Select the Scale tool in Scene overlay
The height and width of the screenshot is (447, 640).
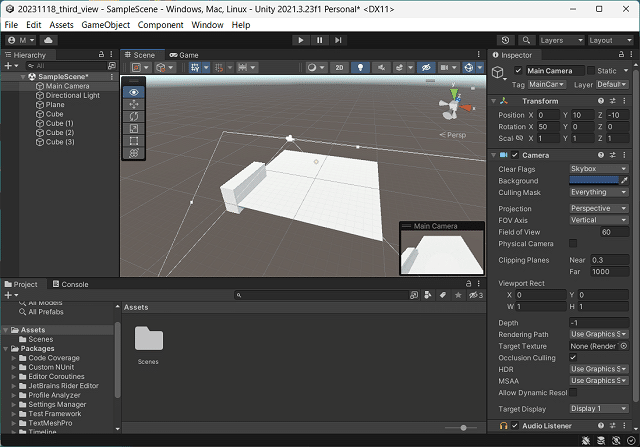pos(133,129)
